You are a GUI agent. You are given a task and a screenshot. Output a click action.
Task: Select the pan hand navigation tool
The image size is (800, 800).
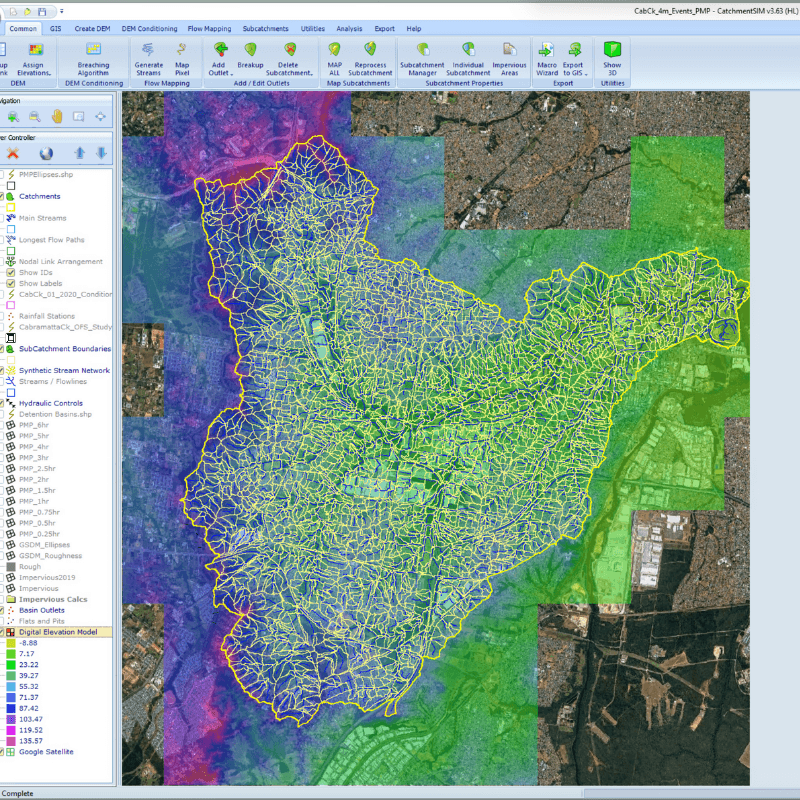coord(57,117)
